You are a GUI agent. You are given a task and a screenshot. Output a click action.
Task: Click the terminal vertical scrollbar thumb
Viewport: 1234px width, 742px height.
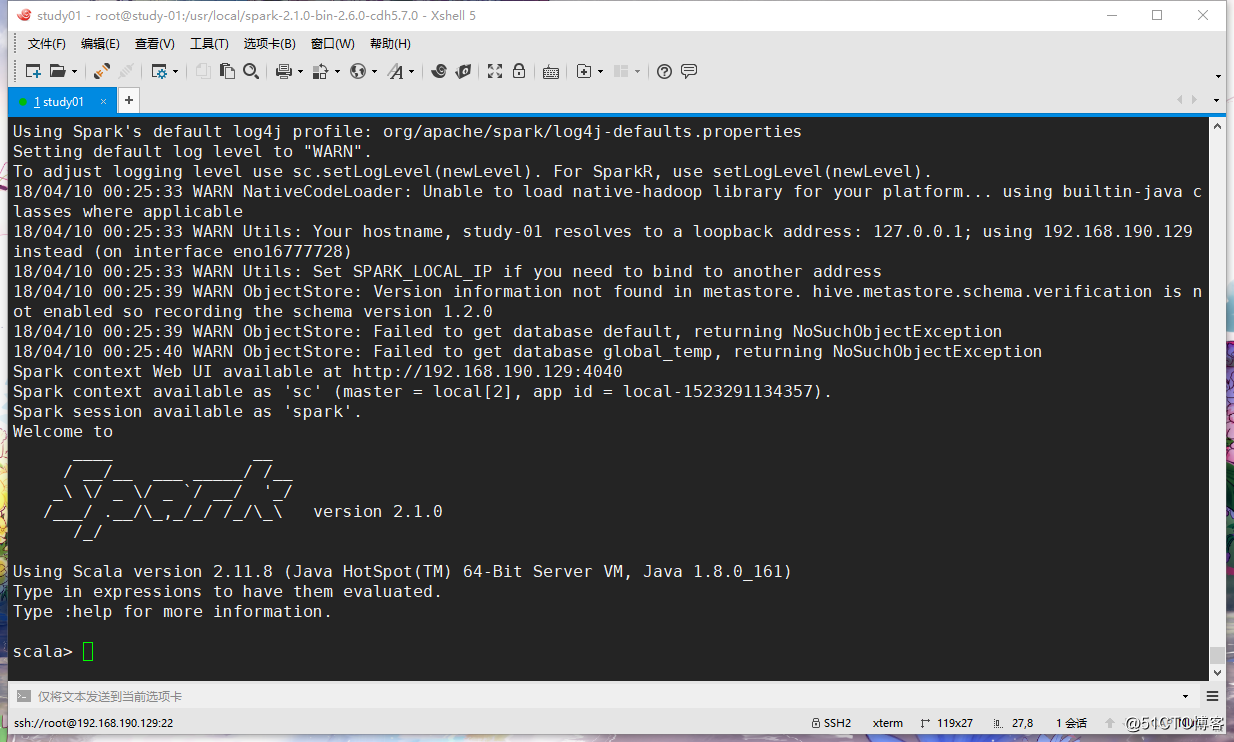1217,654
